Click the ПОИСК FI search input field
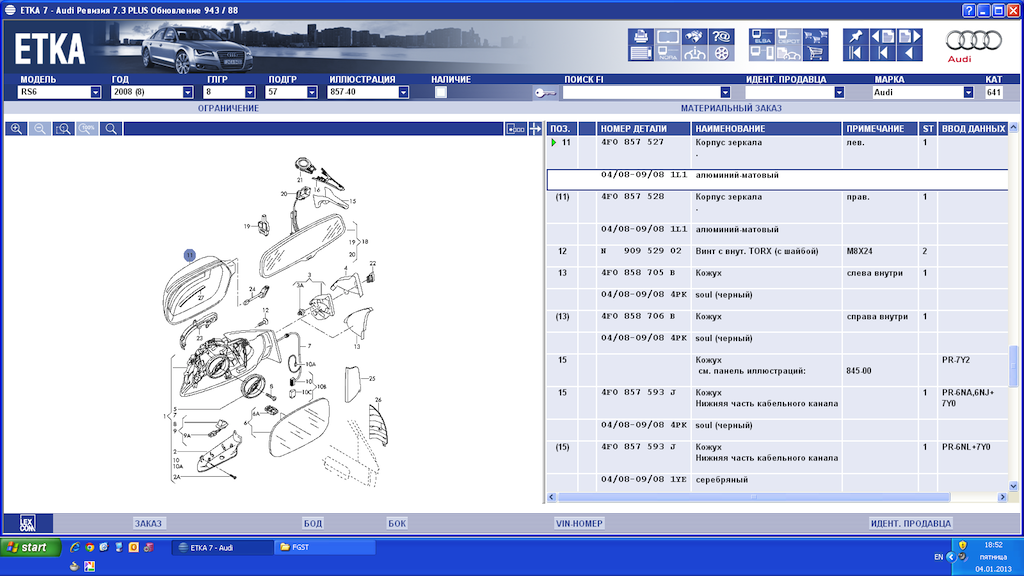 point(642,92)
